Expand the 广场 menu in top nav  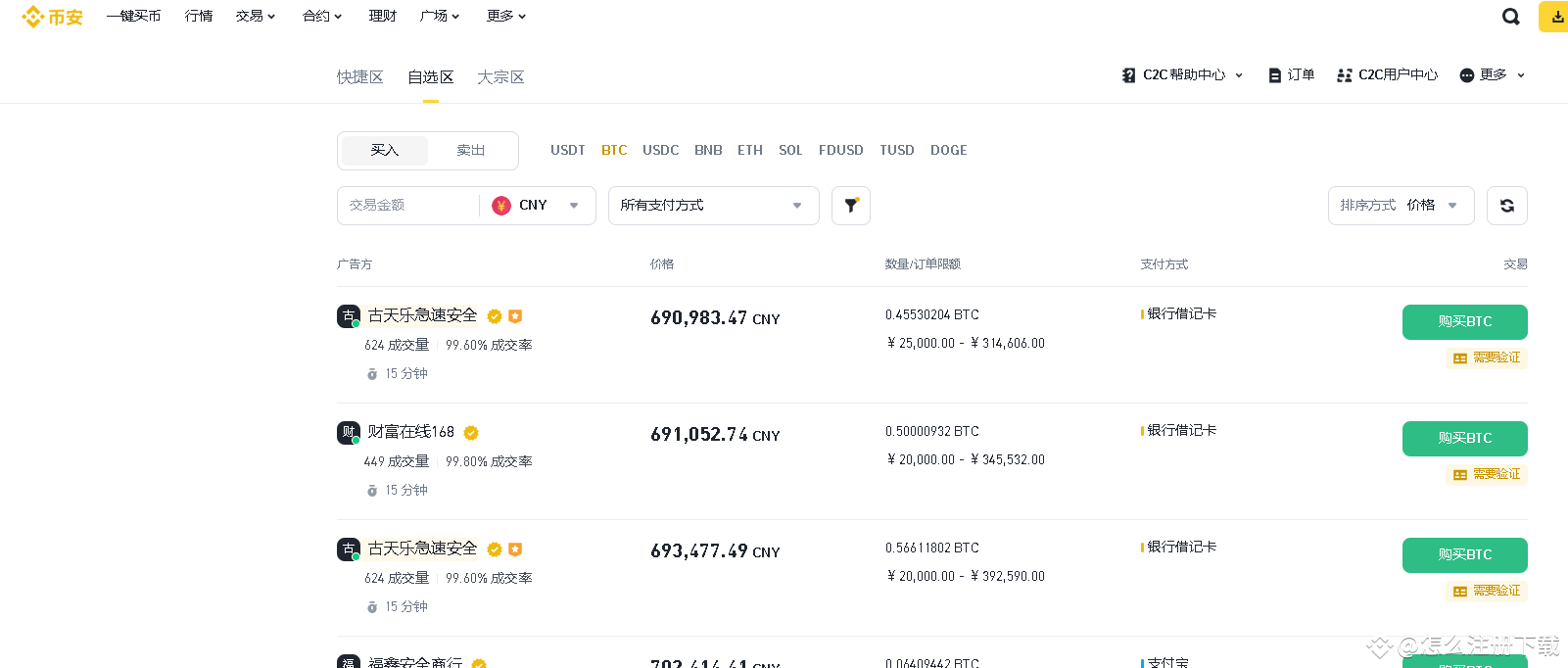pyautogui.click(x=440, y=17)
